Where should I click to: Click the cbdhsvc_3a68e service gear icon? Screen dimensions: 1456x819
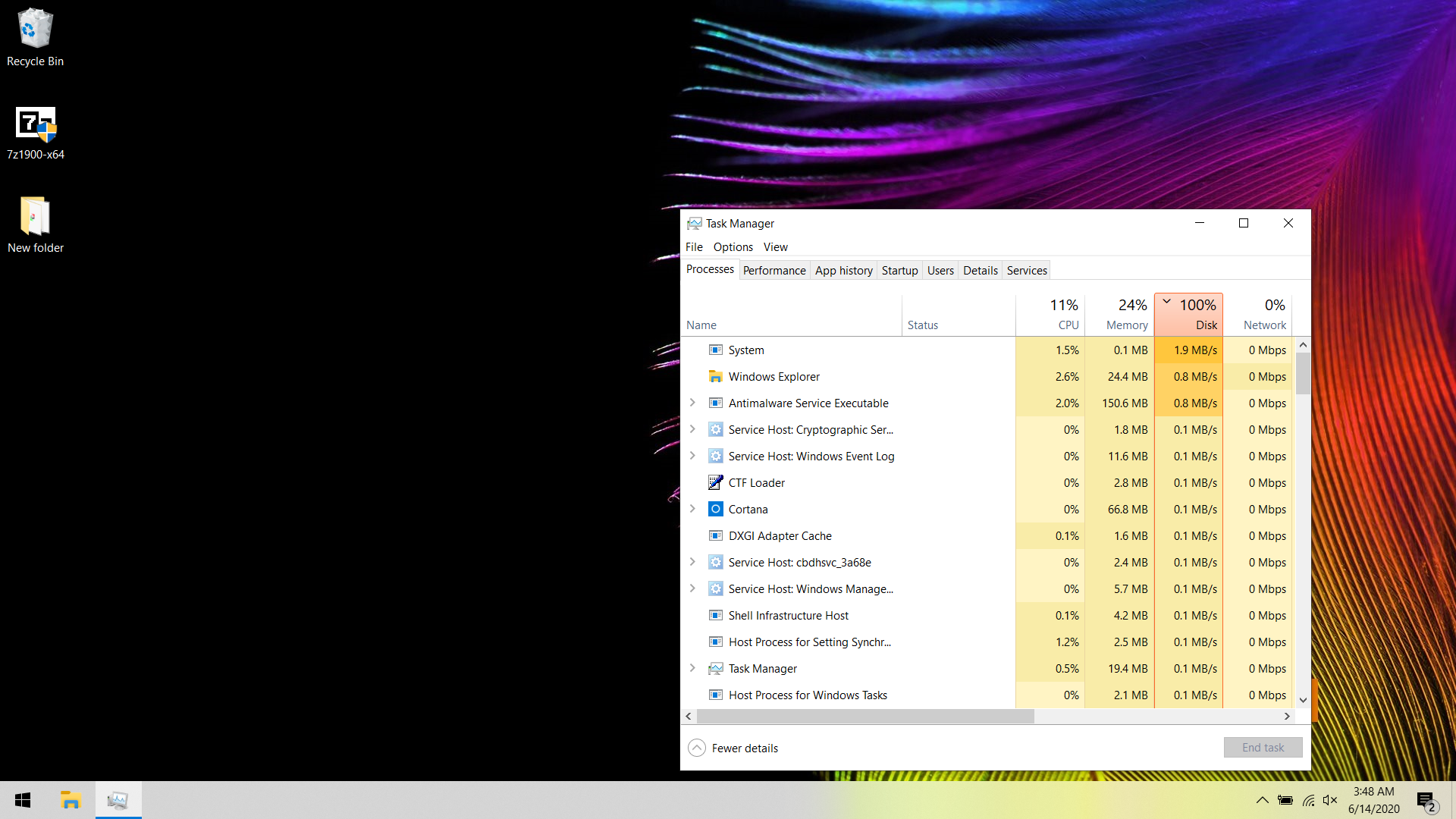[715, 563]
